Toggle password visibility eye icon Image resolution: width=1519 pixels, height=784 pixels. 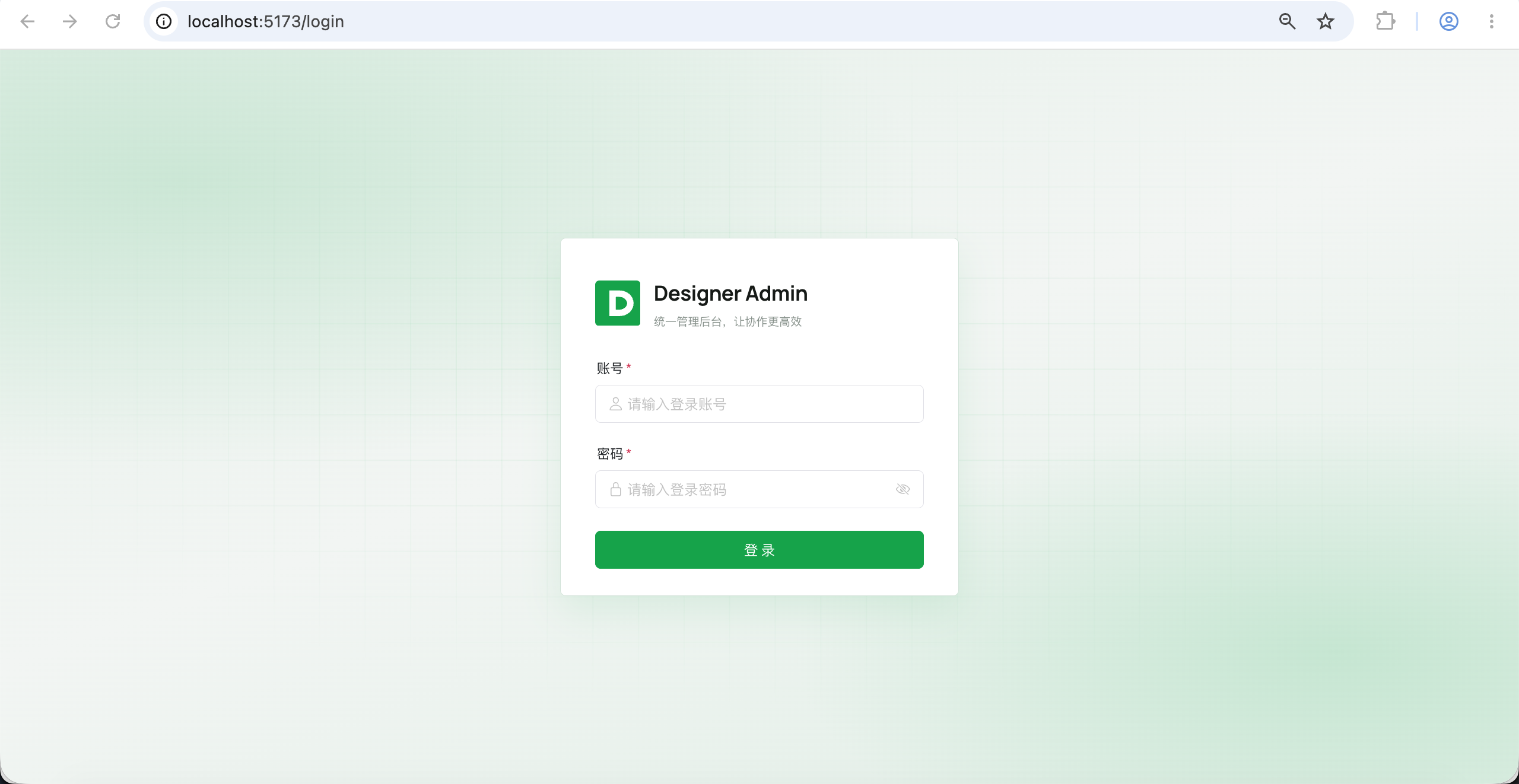click(x=903, y=489)
